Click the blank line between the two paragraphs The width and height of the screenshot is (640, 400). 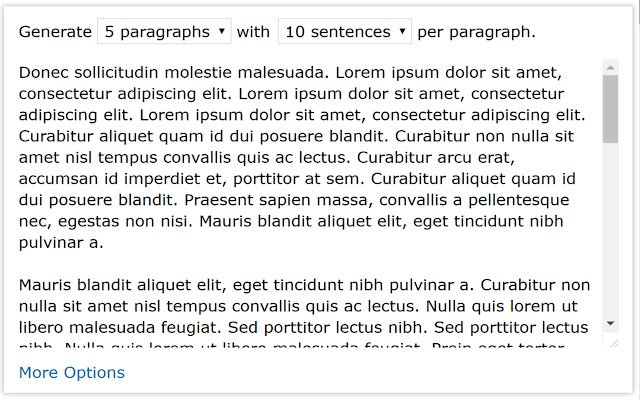[x=300, y=263]
